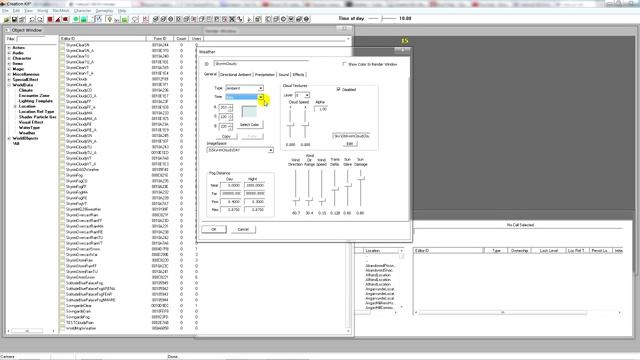The width and height of the screenshot is (640, 360).
Task: Open the Help menu
Action: tap(122, 11)
